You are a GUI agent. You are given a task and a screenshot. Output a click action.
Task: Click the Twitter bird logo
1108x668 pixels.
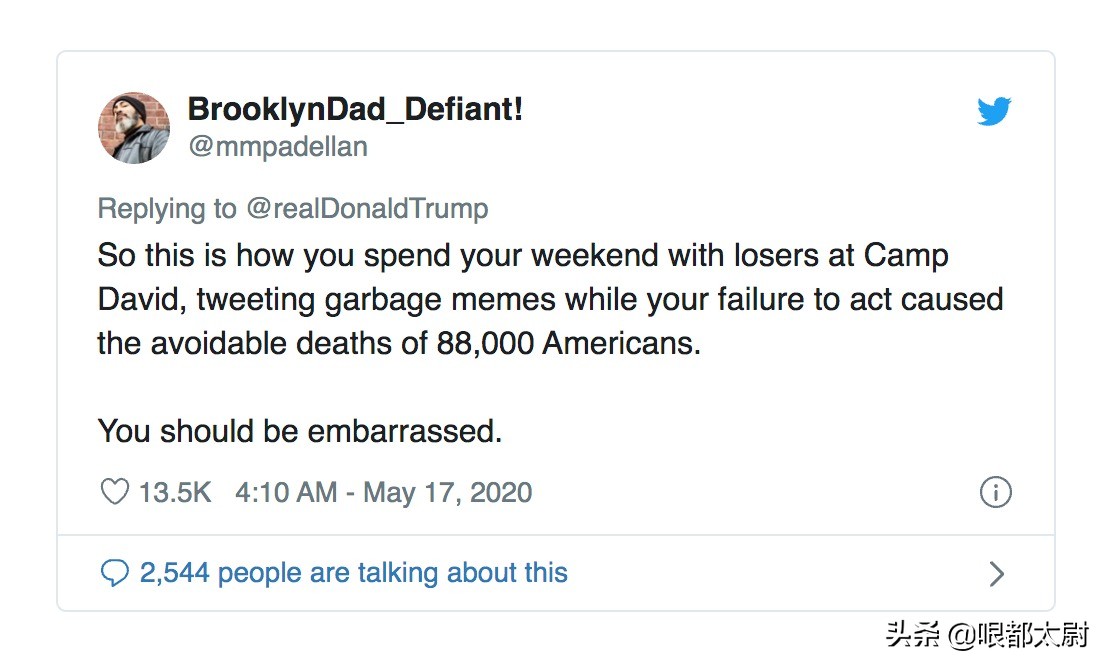(x=994, y=112)
